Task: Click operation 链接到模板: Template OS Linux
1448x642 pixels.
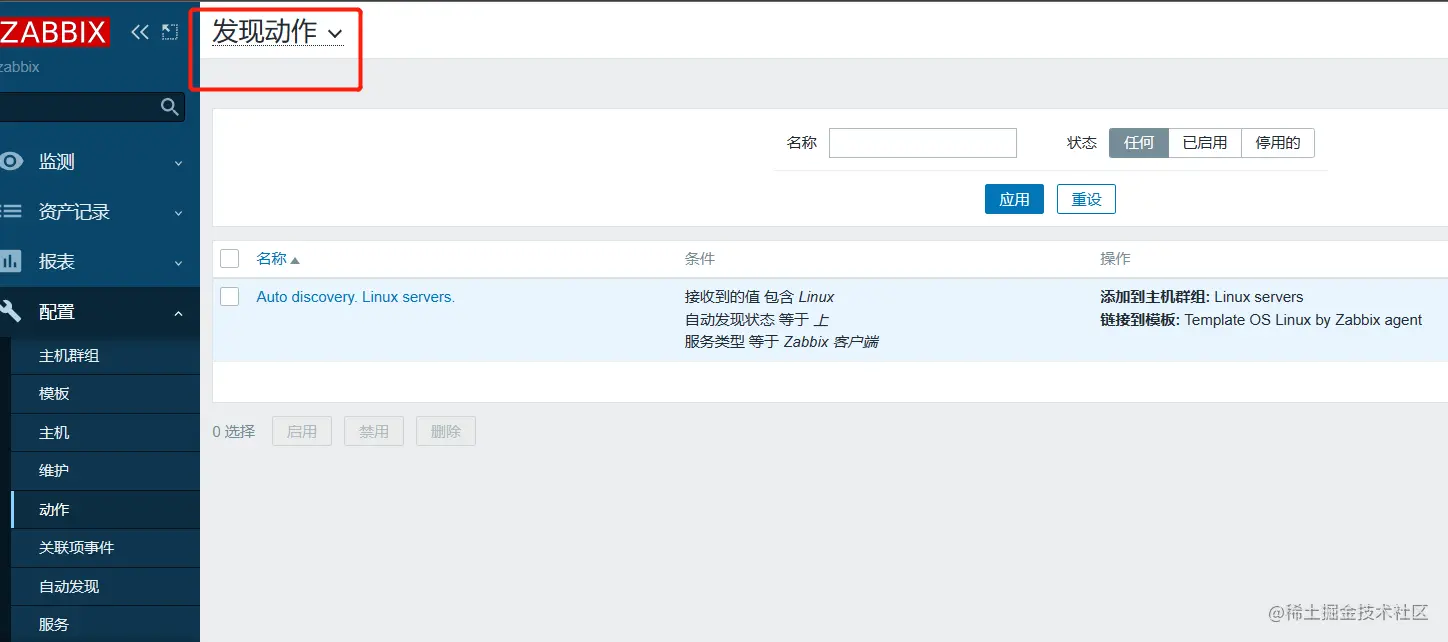Action: [x=1261, y=320]
